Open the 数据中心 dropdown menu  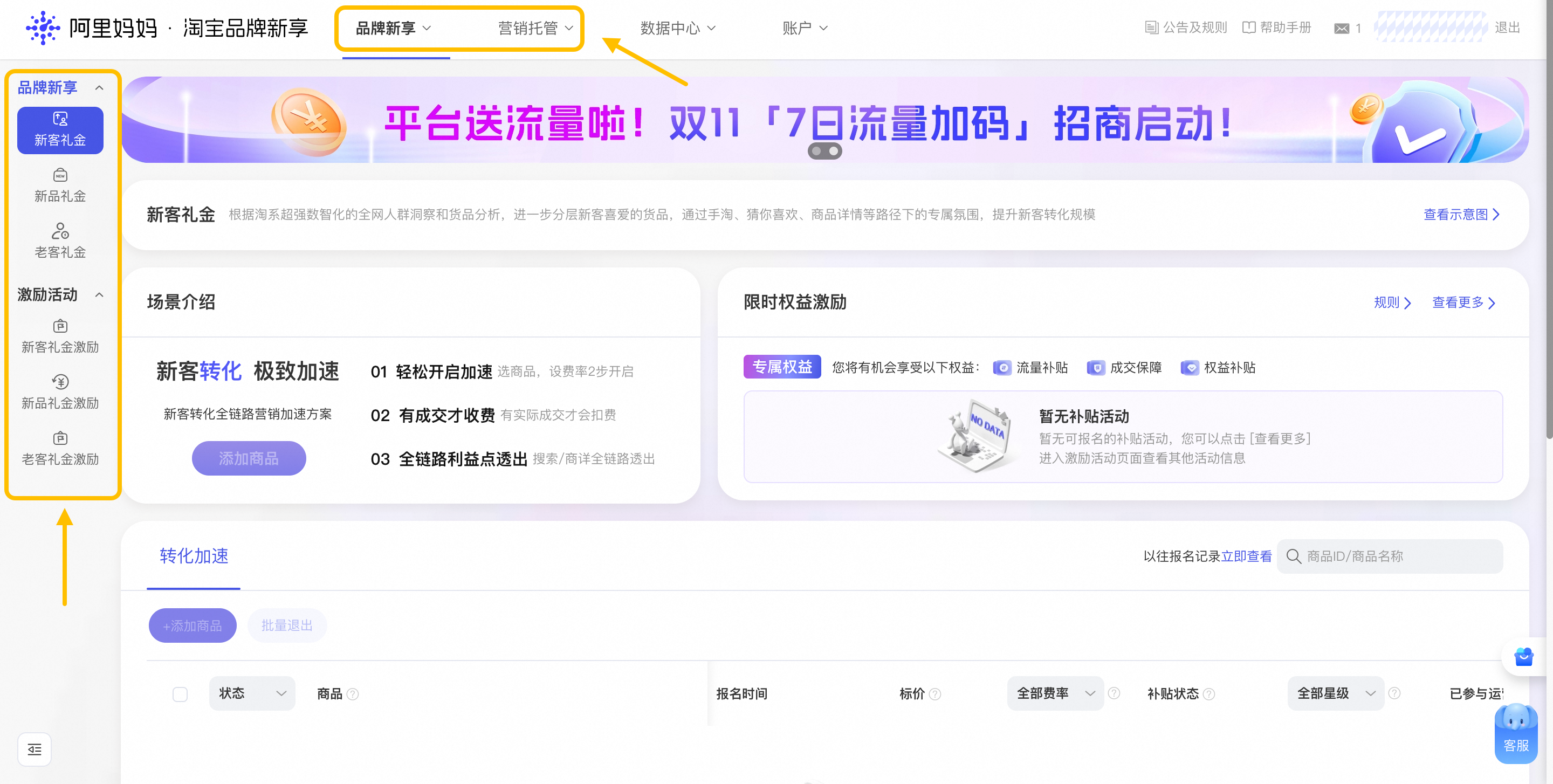pyautogui.click(x=678, y=29)
